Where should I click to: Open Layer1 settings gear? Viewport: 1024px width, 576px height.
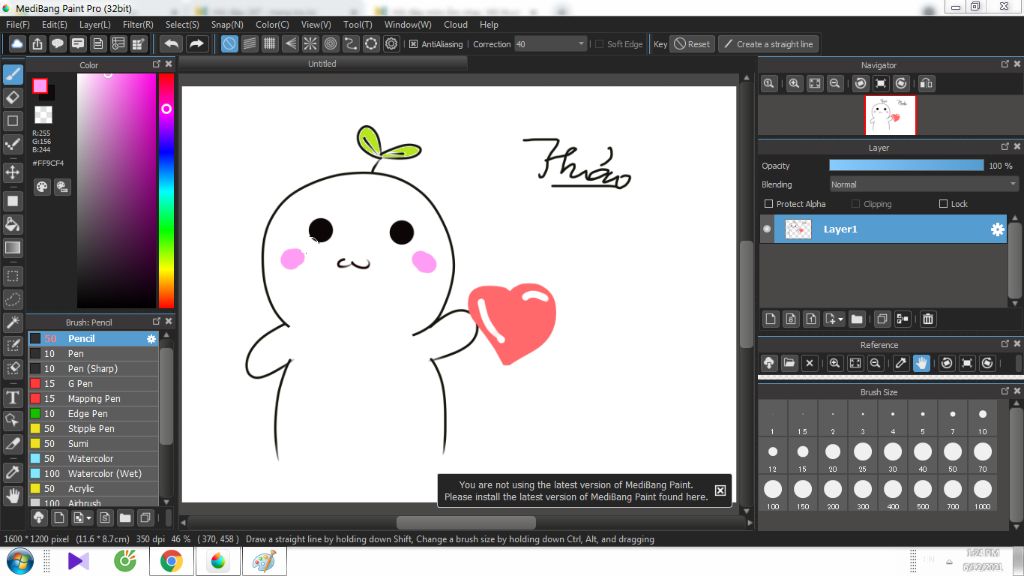[997, 229]
